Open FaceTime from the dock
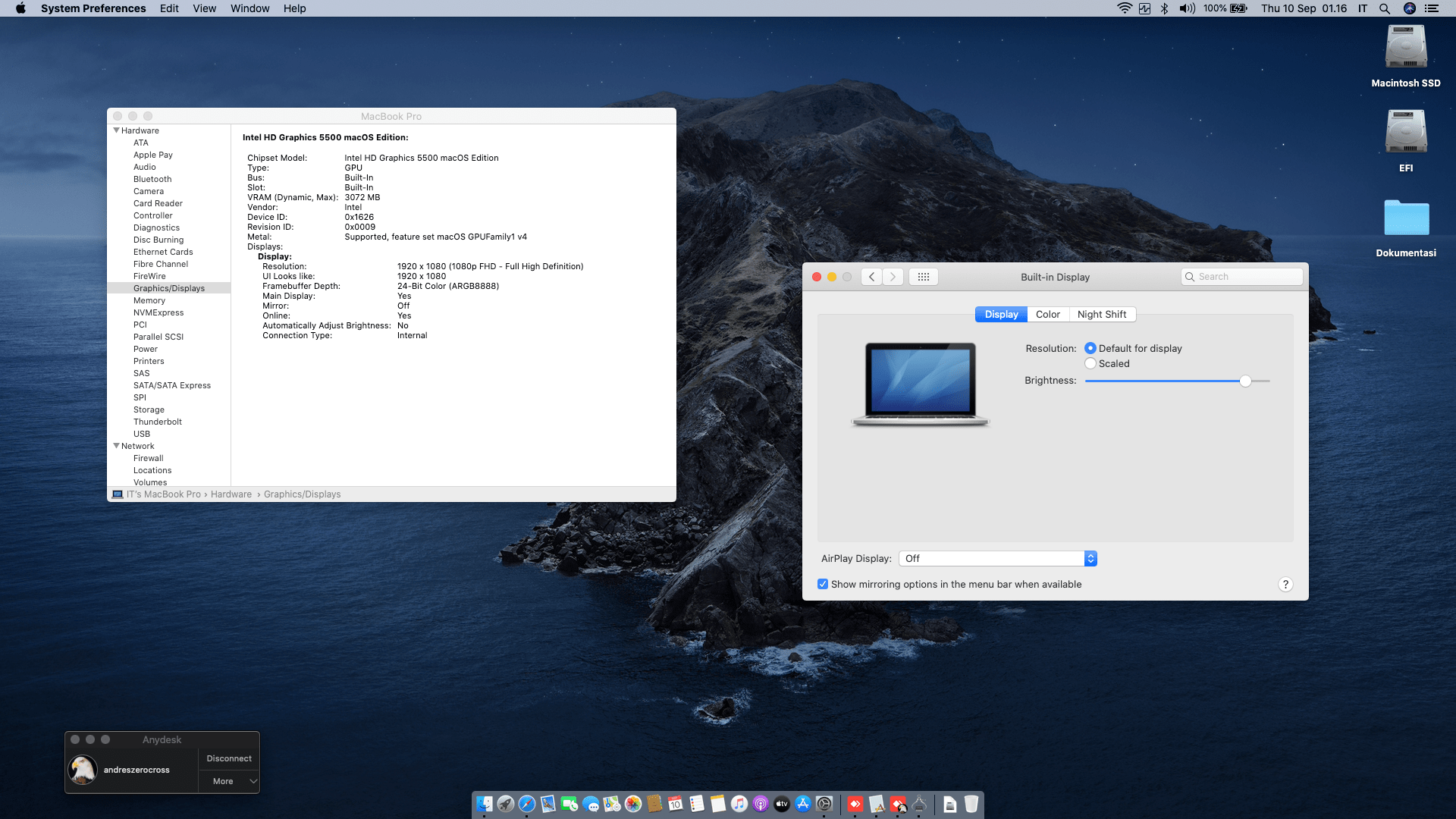 pos(570,804)
